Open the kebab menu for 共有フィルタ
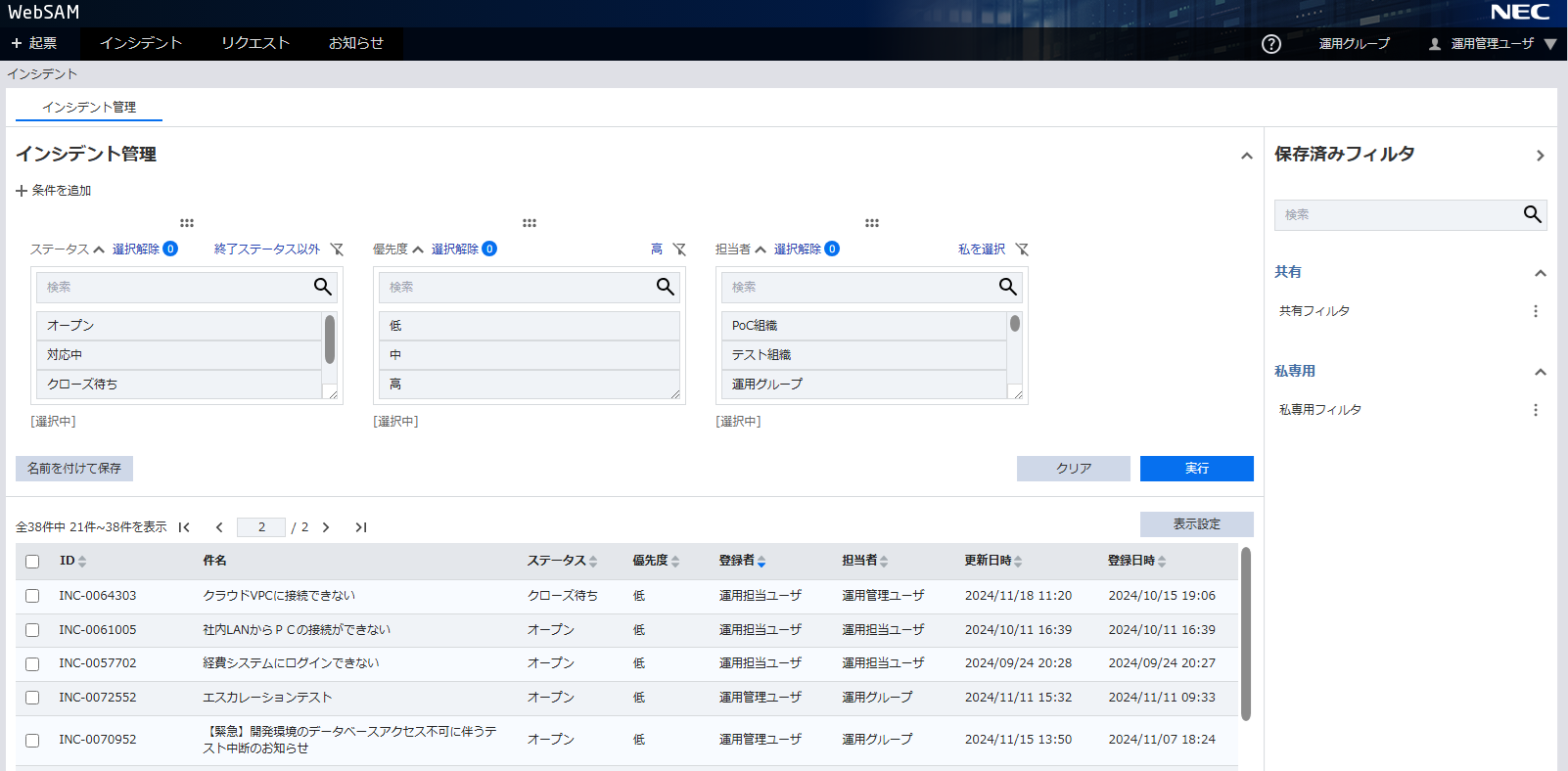This screenshot has height=771, width=1568. (x=1535, y=311)
